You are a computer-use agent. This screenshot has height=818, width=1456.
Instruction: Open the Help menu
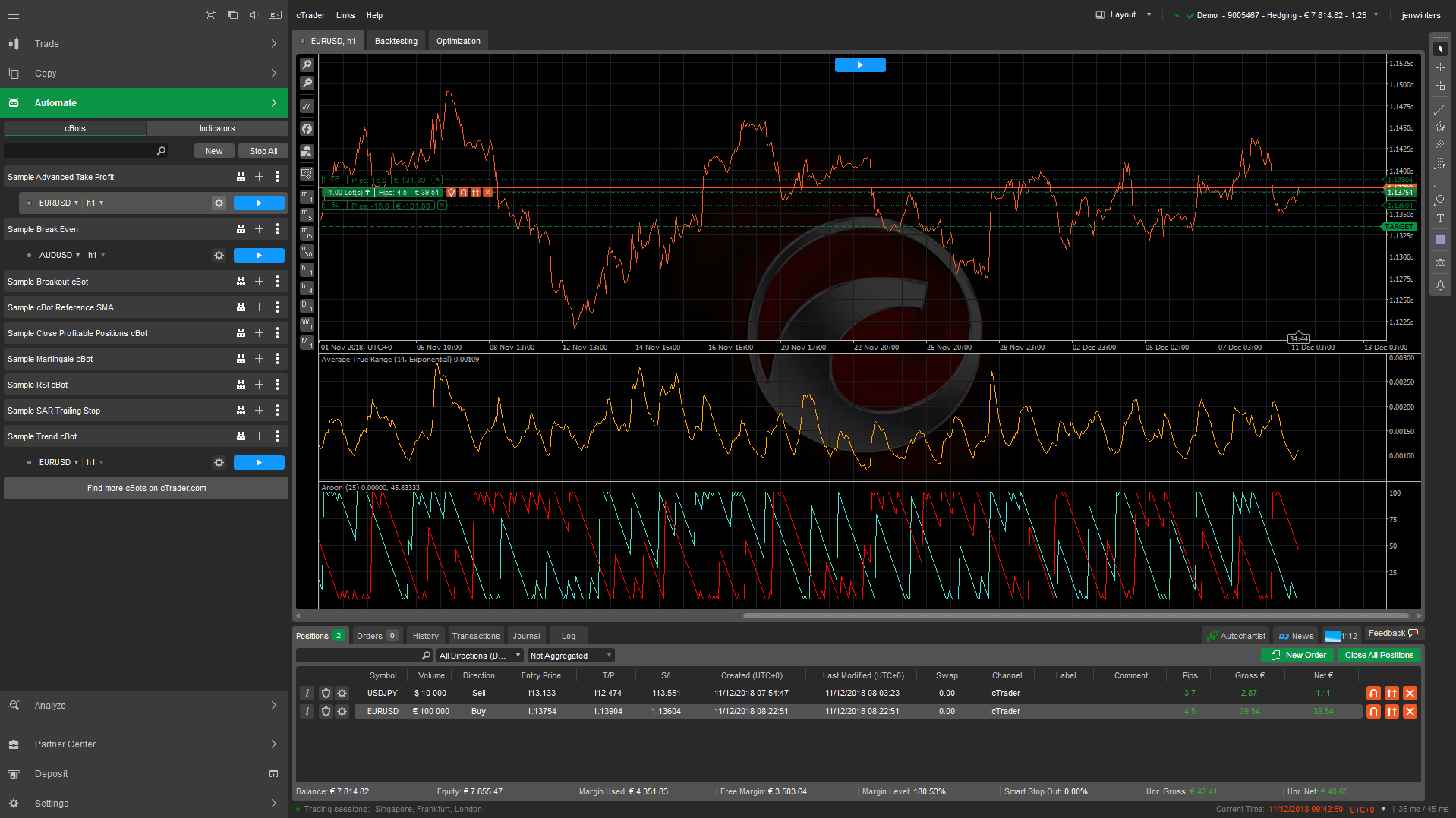coord(374,15)
